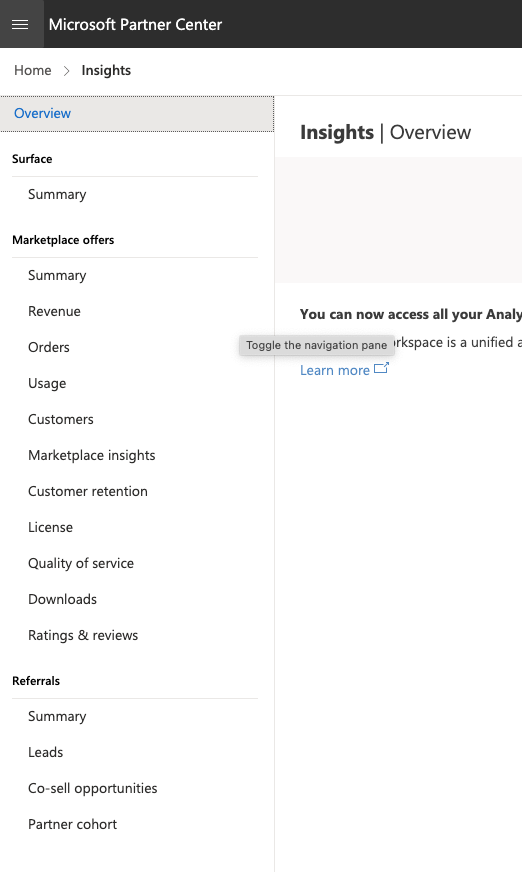Viewport: 522px width, 872px height.
Task: Click the Surface section heading
Action: [x=32, y=159]
